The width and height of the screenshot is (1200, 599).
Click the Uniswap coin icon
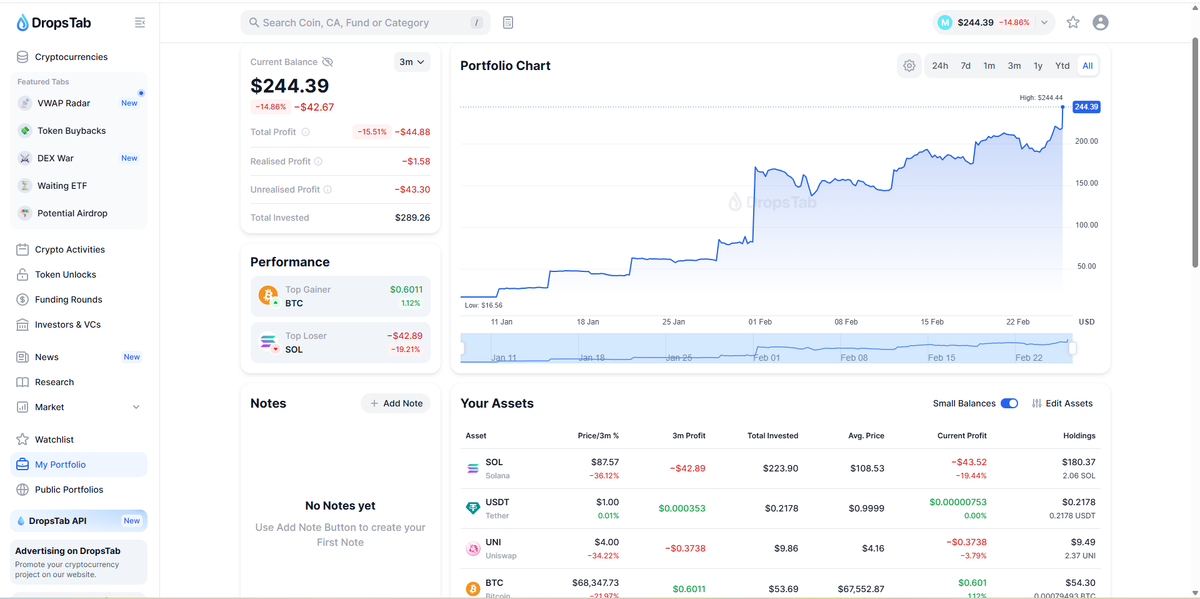click(x=473, y=549)
